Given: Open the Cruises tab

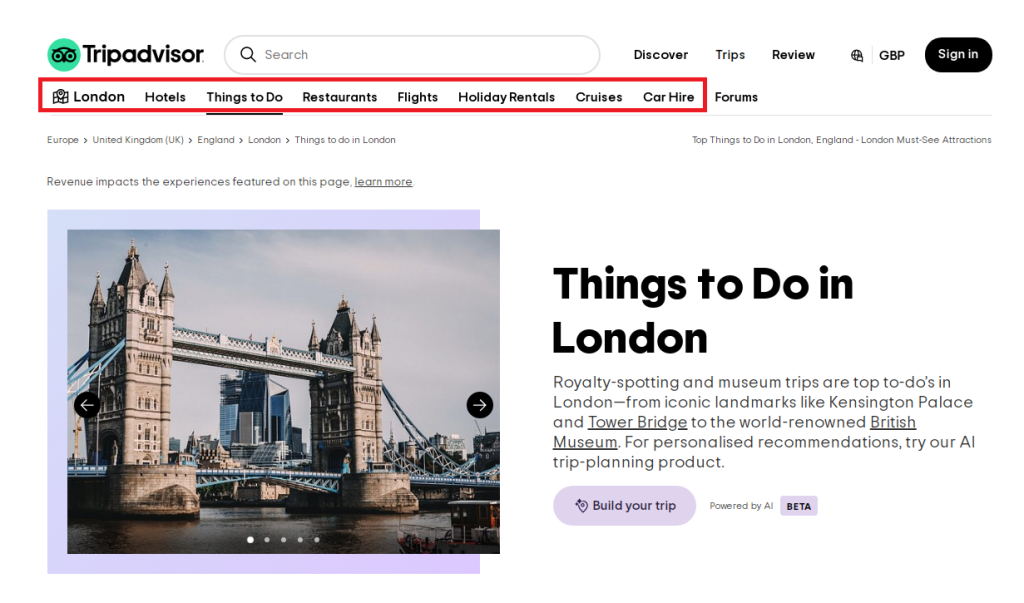Looking at the screenshot, I should pos(599,97).
